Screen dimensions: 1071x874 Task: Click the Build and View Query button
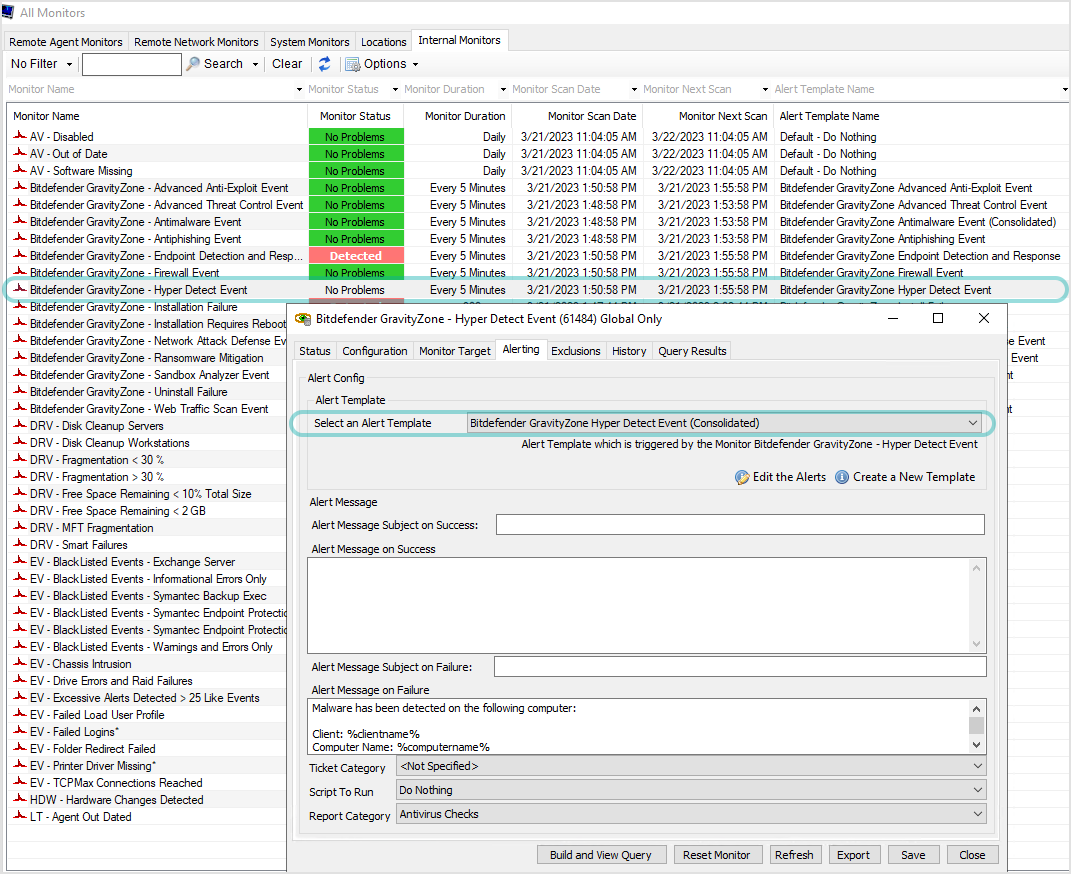pos(601,854)
